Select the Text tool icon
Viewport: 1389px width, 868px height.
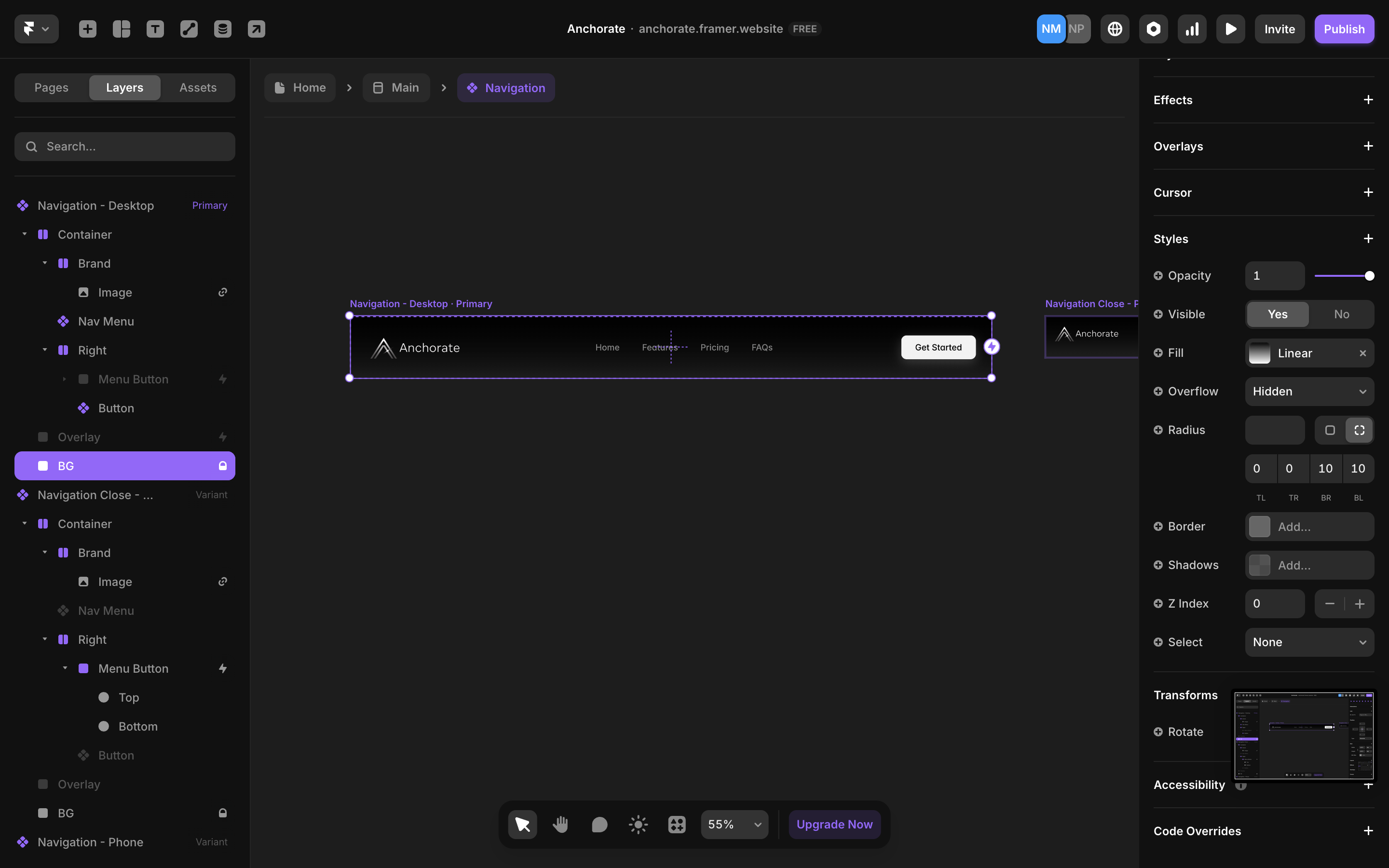point(155,29)
